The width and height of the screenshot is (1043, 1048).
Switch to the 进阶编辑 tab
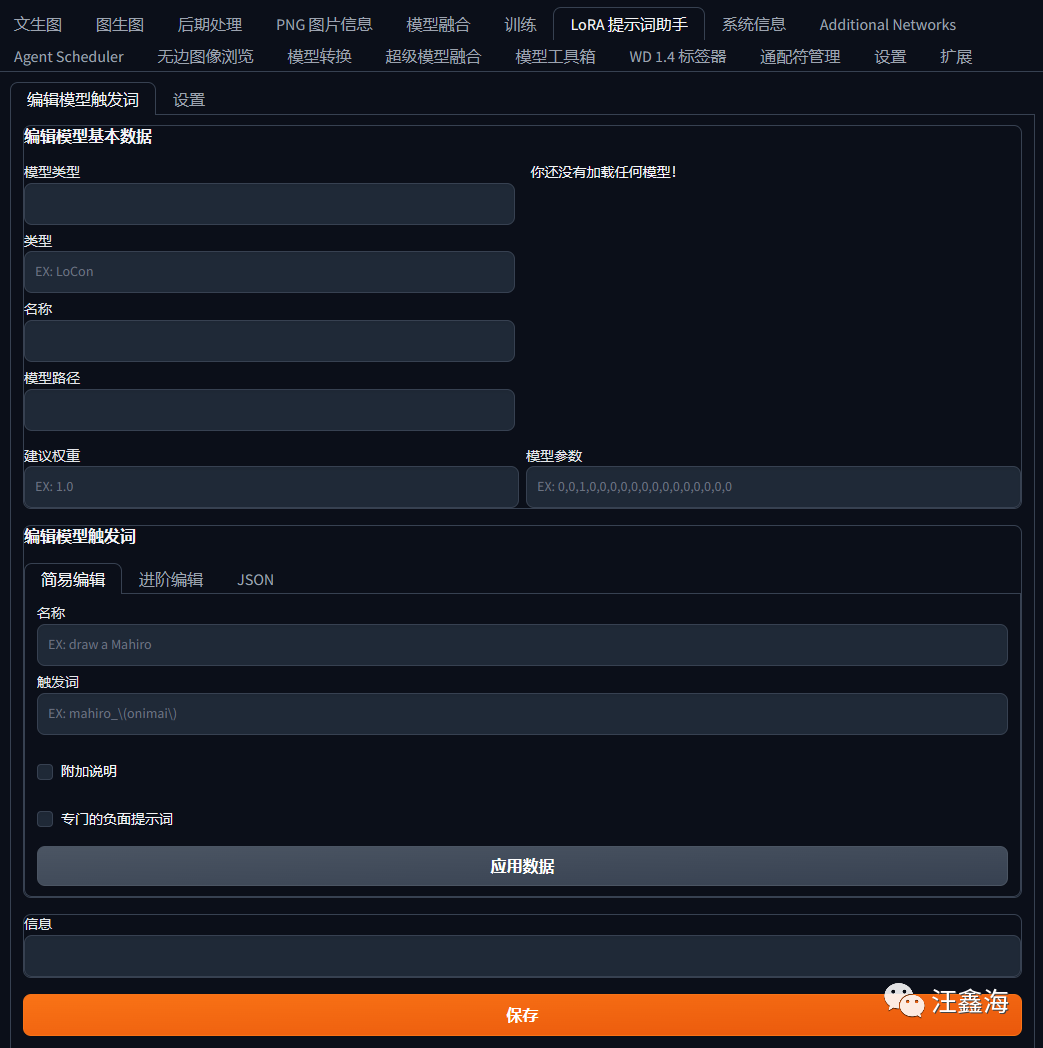pyautogui.click(x=171, y=579)
